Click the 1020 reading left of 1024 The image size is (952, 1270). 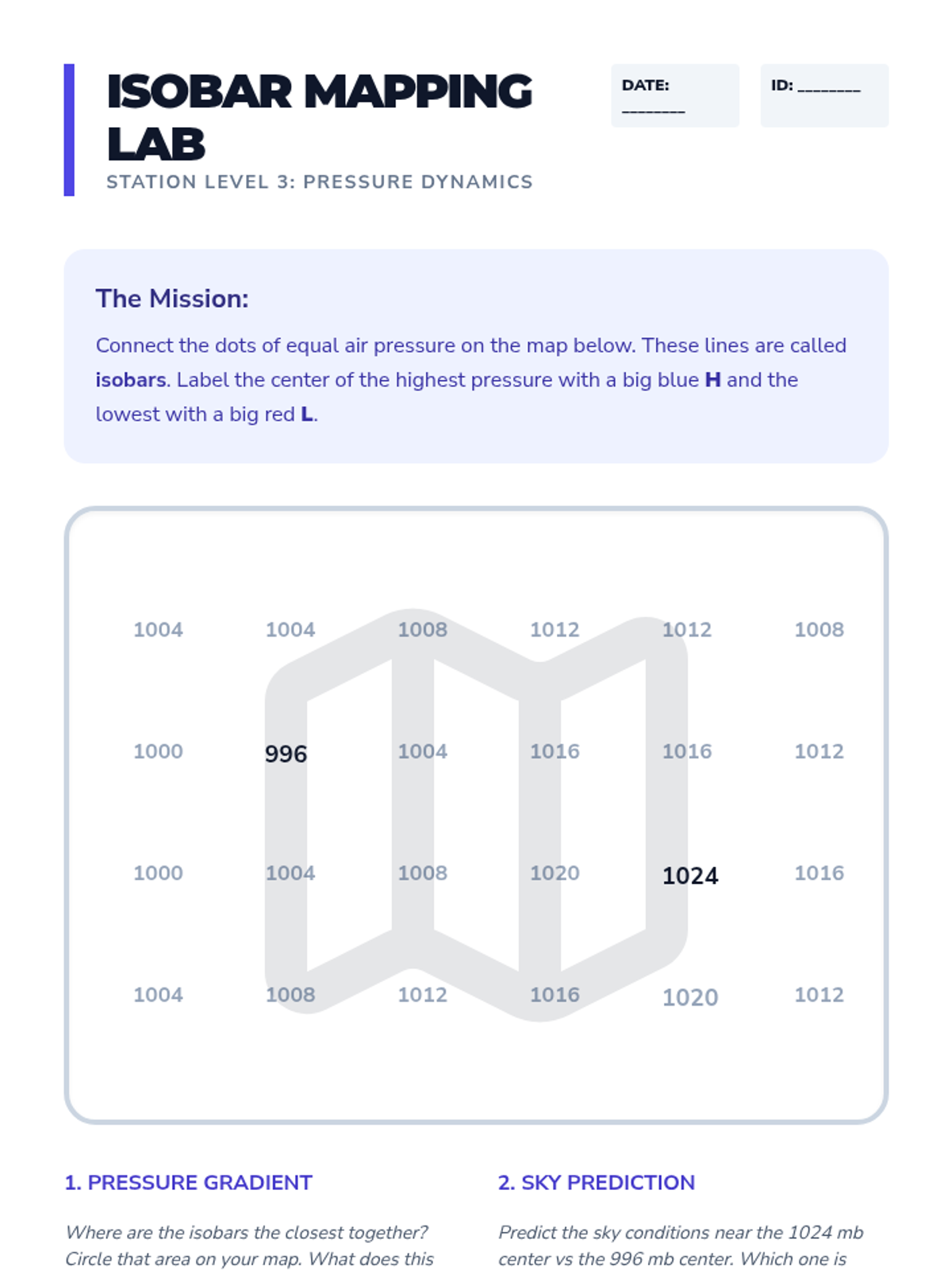(555, 873)
